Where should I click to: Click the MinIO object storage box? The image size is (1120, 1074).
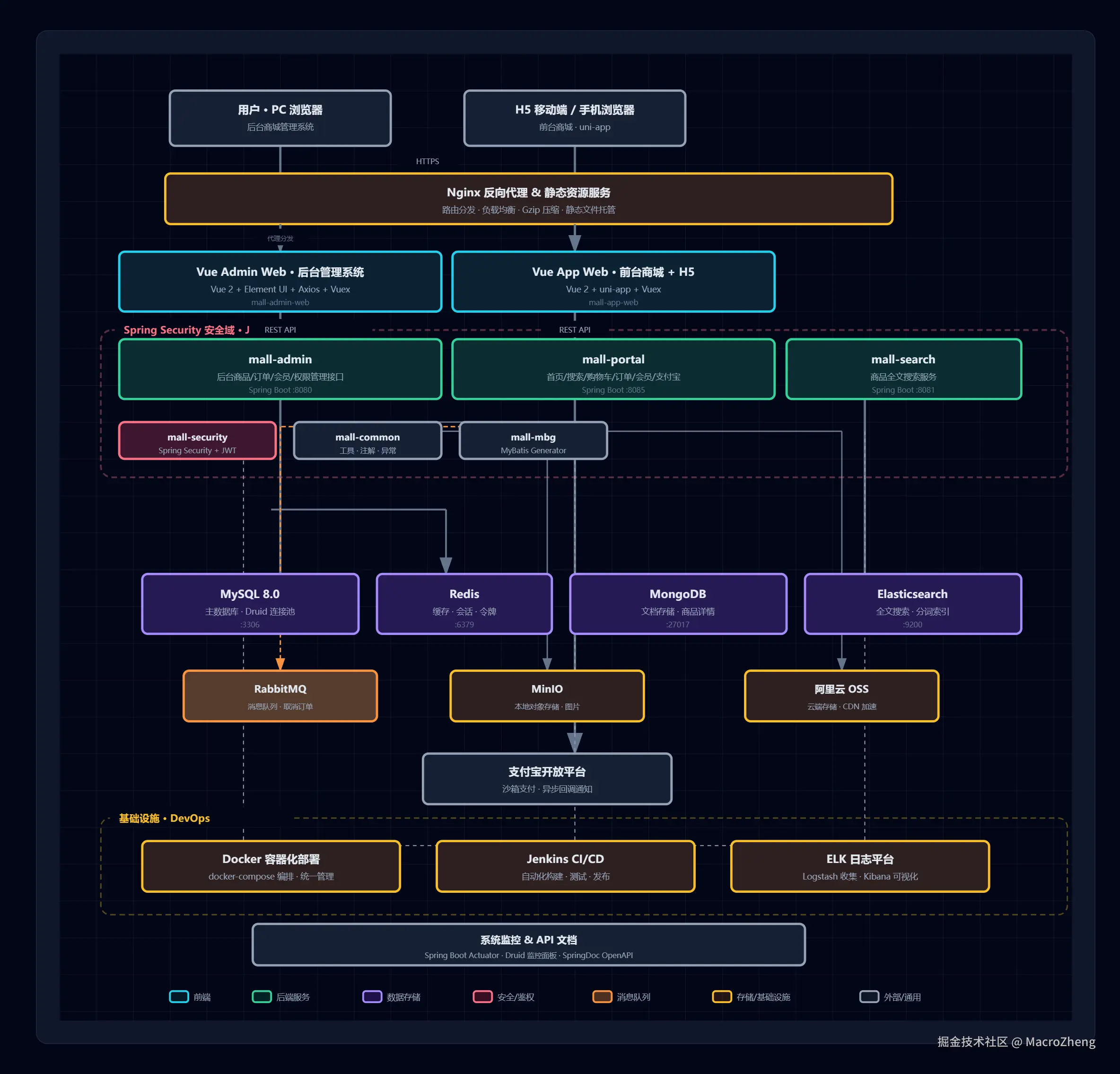point(547,696)
